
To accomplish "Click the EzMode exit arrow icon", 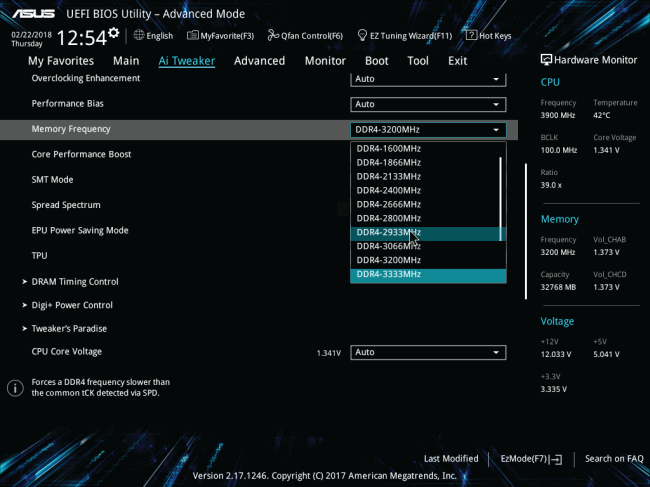I will [x=555, y=459].
